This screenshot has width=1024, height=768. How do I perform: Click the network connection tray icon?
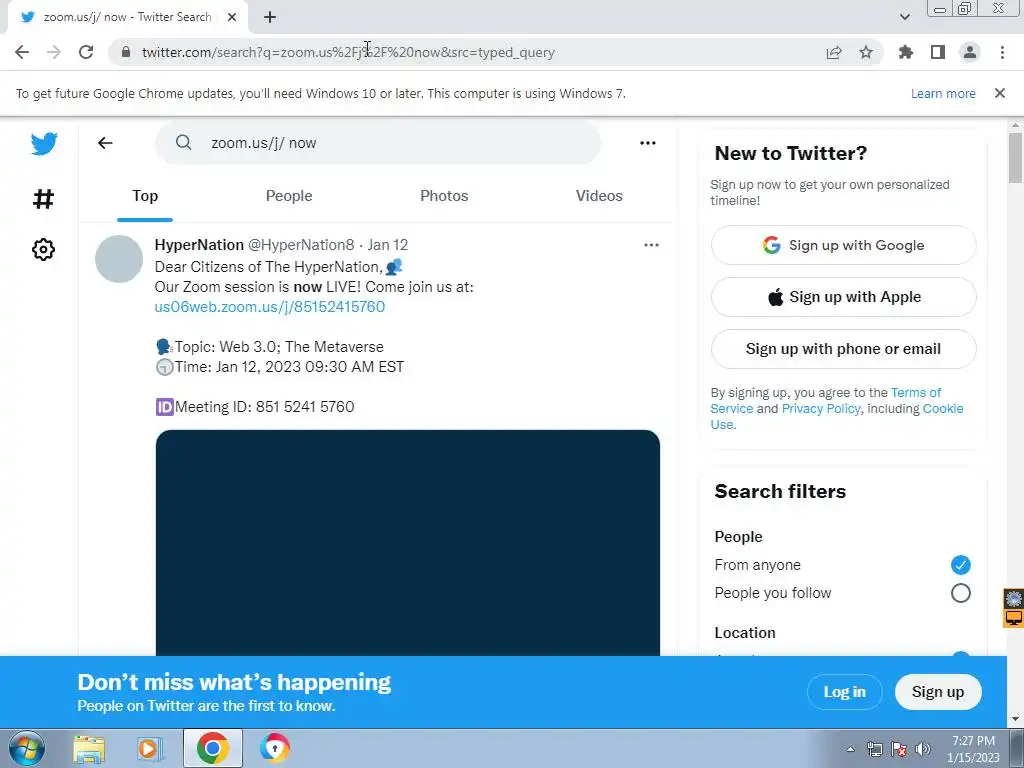tap(874, 749)
